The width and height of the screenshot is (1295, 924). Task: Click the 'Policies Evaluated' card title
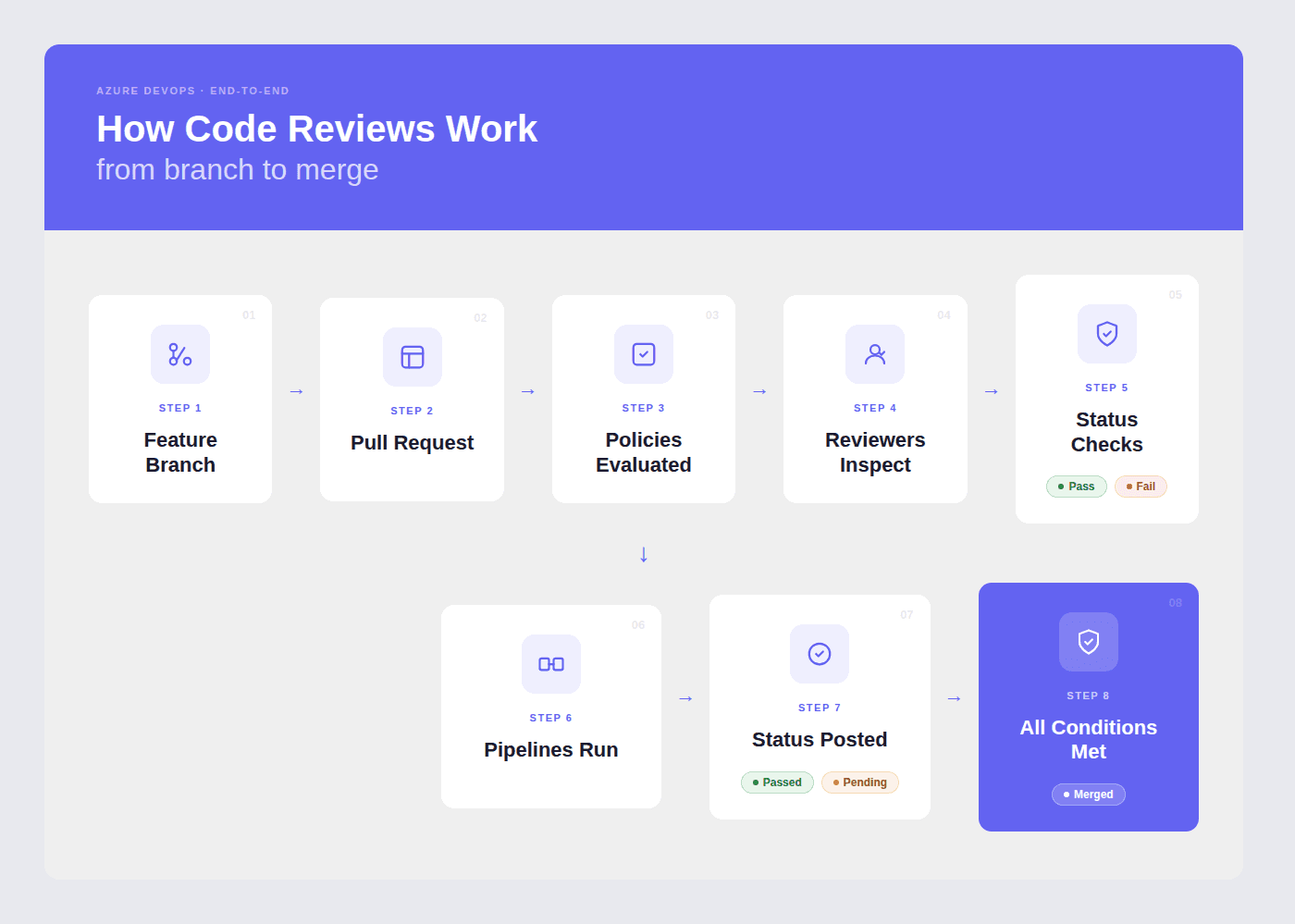(x=644, y=452)
